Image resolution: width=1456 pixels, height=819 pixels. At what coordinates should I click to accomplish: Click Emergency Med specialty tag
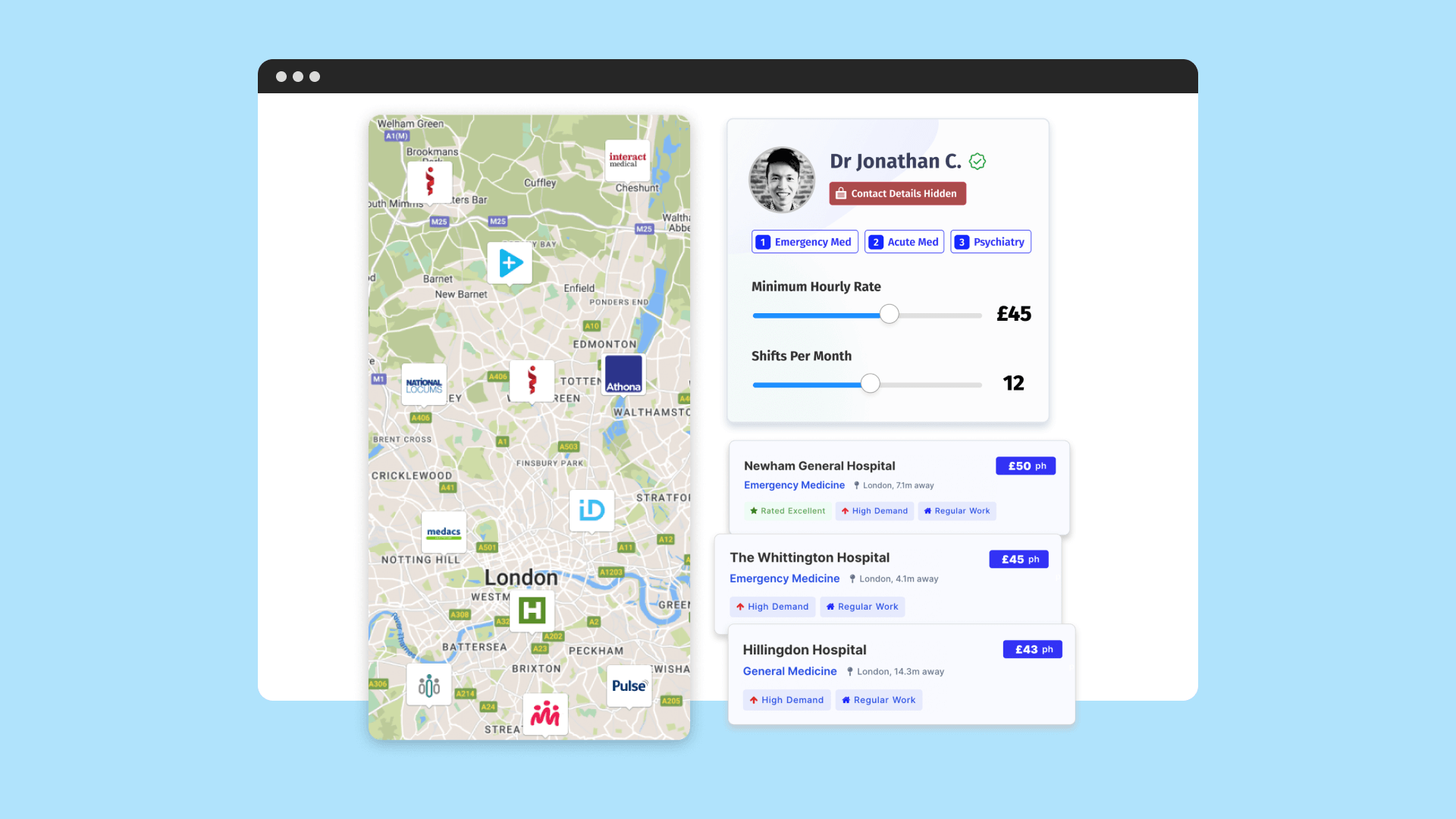pyautogui.click(x=805, y=241)
